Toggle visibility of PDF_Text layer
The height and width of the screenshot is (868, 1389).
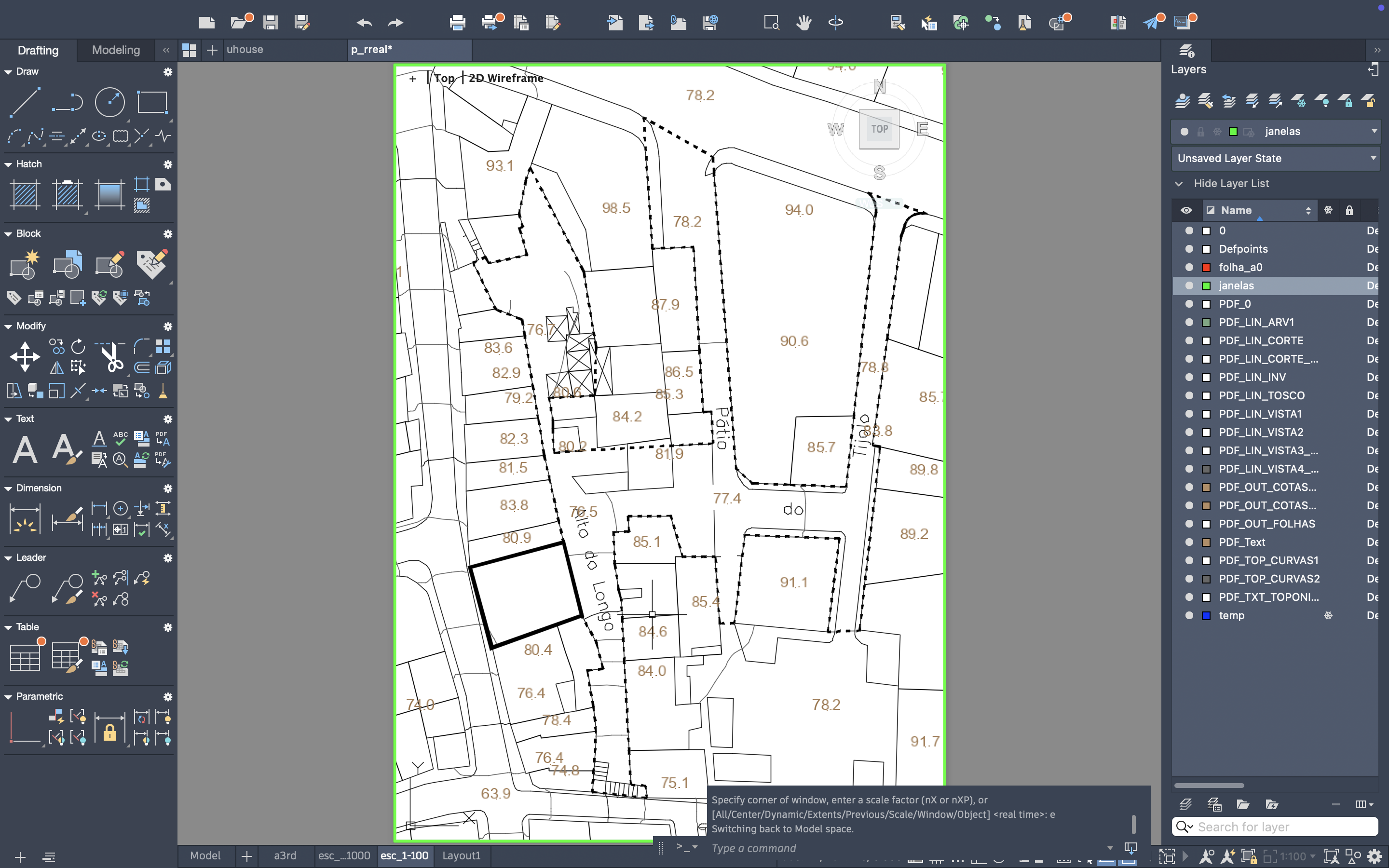1189,542
